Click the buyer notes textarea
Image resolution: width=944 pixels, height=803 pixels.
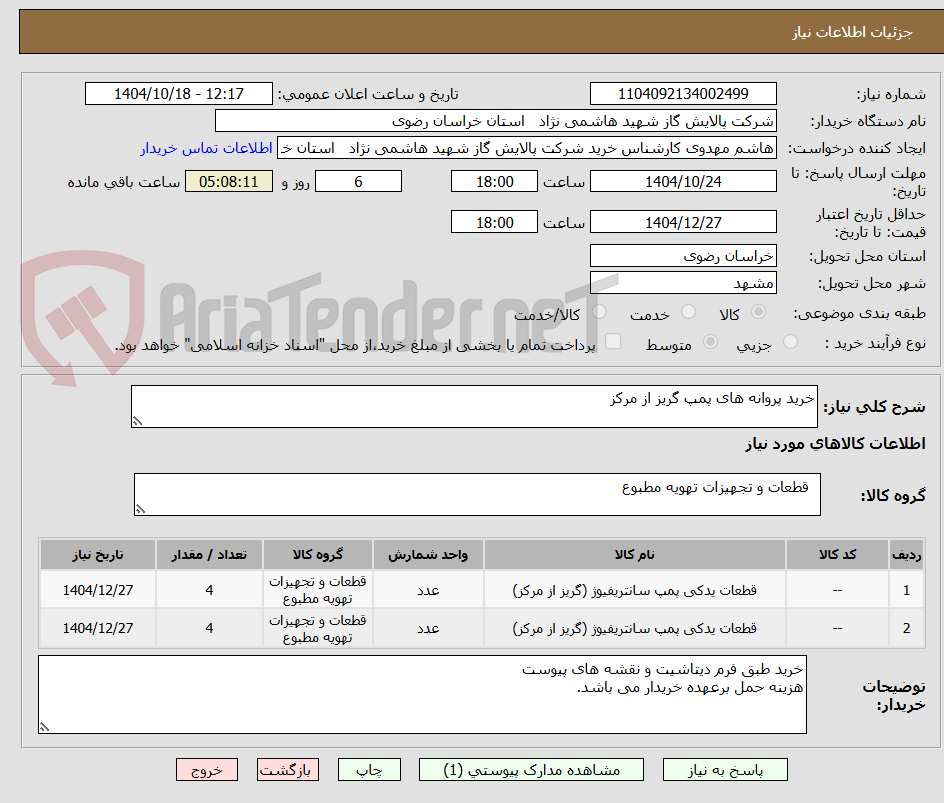pos(422,695)
